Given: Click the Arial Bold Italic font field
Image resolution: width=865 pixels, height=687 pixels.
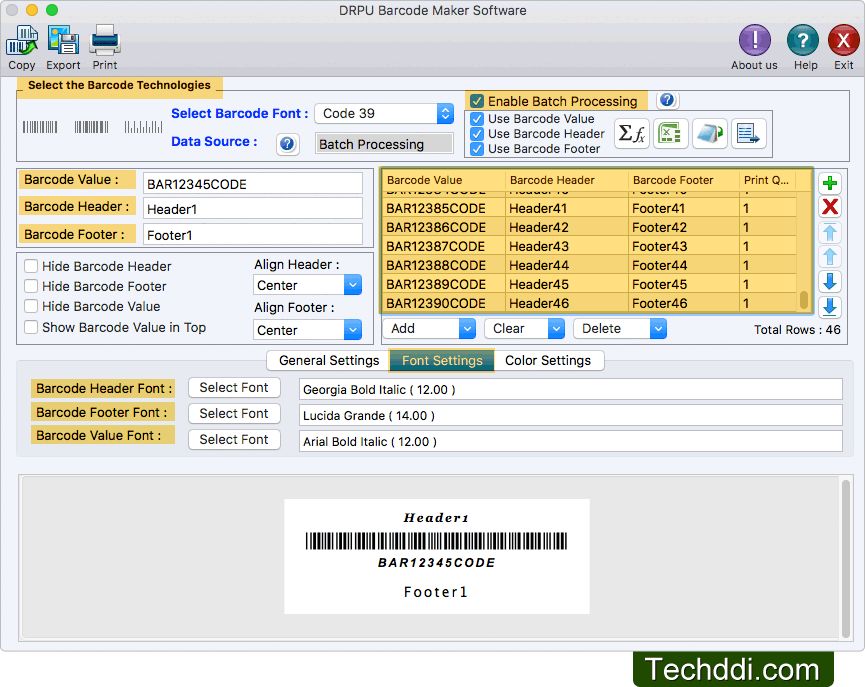Looking at the screenshot, I should [x=570, y=441].
